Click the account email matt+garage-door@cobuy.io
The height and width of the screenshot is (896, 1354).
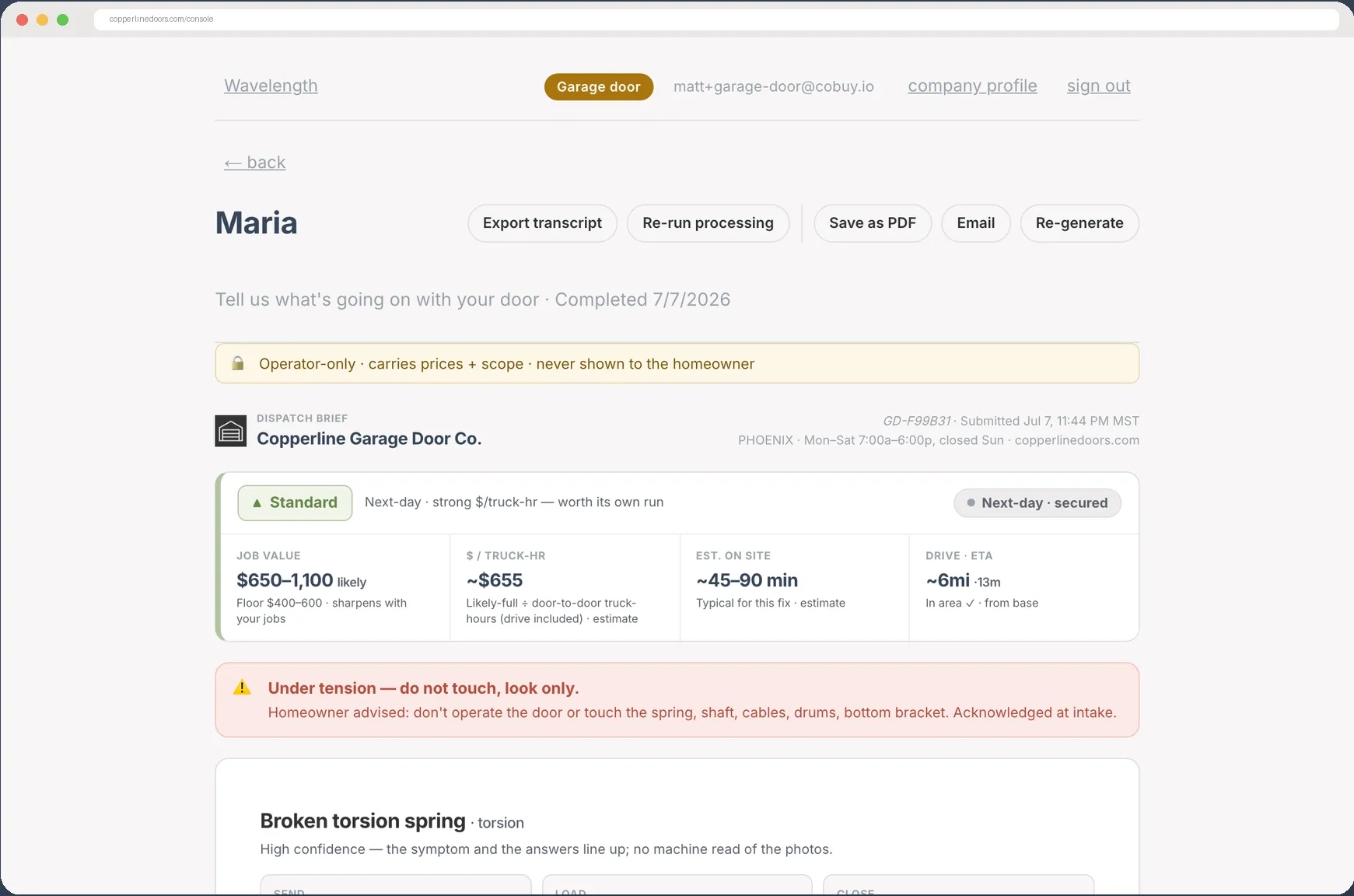point(773,86)
